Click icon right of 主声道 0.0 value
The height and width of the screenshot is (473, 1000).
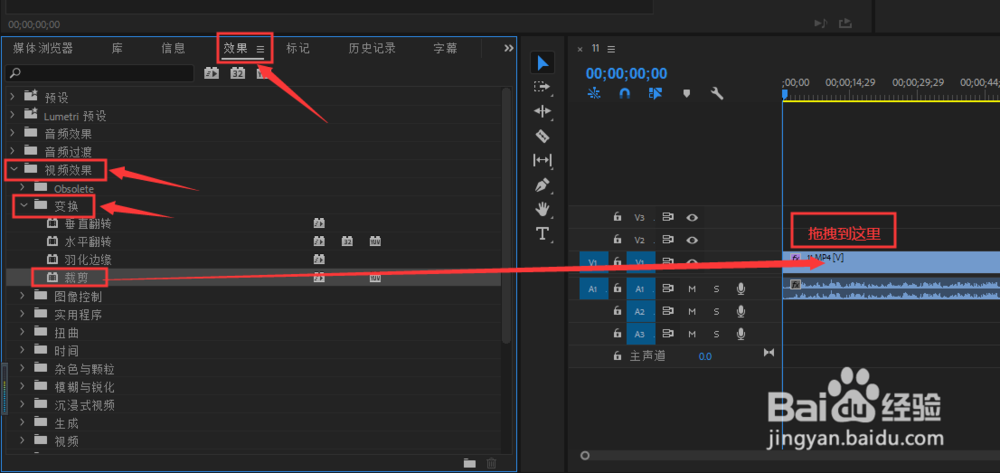768,353
